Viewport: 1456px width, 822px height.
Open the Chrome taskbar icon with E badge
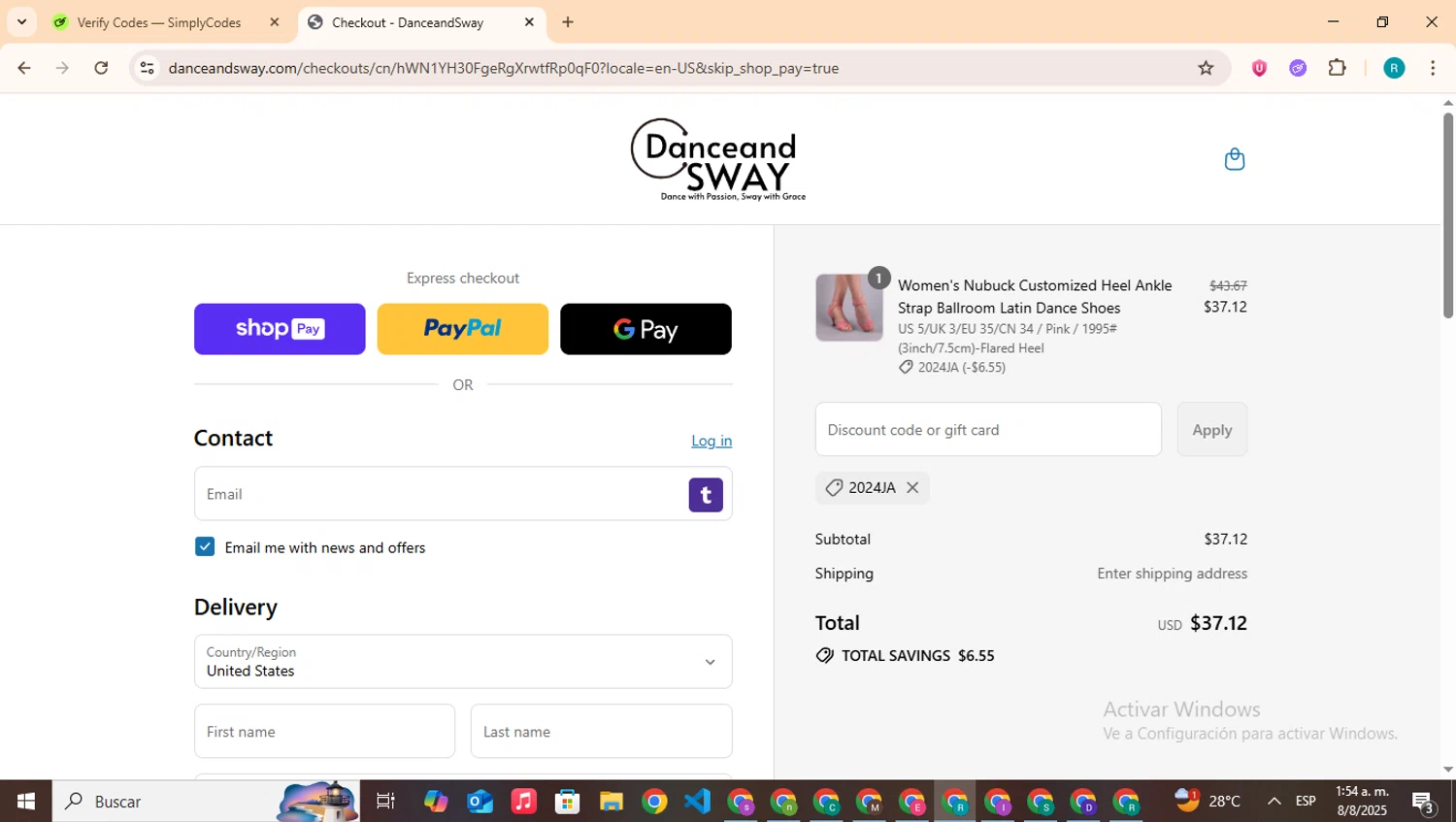(912, 802)
